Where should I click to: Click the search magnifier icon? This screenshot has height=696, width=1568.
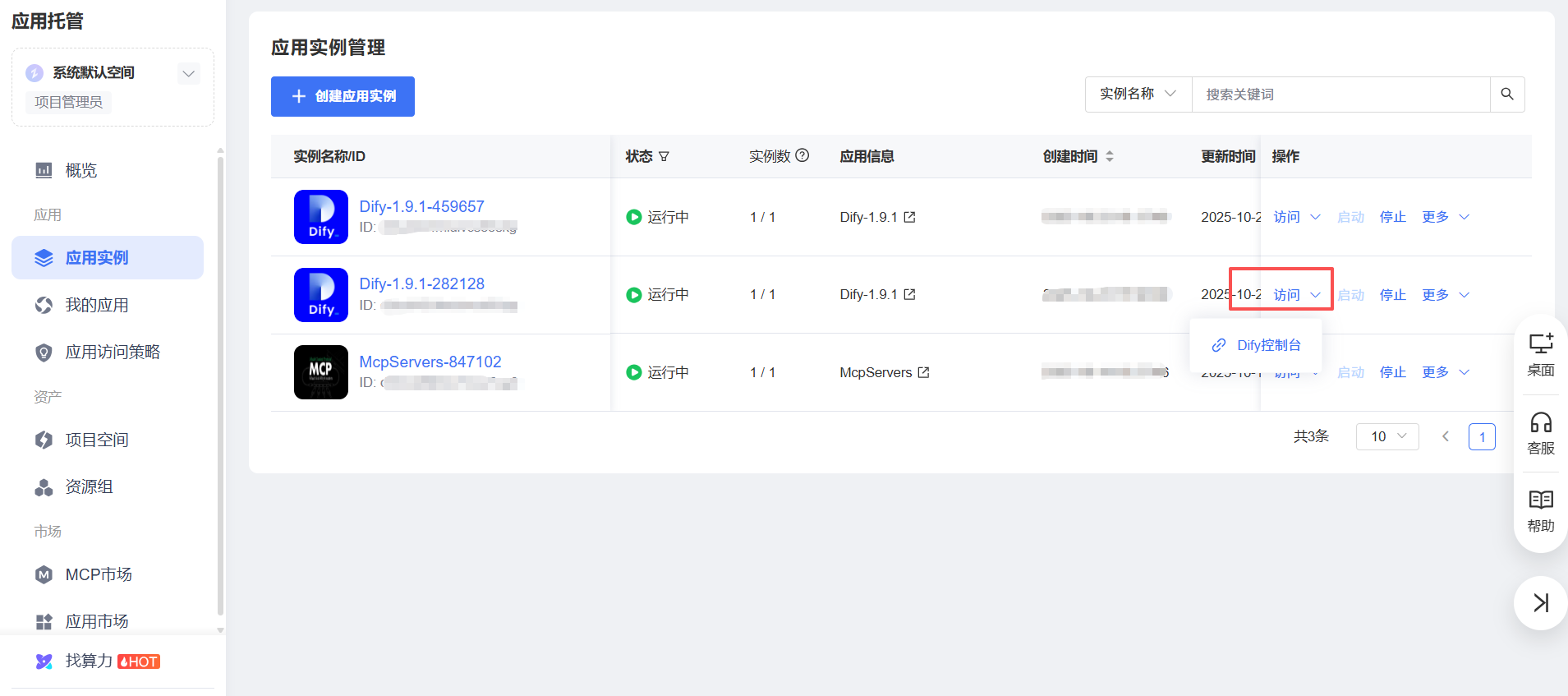click(1506, 94)
